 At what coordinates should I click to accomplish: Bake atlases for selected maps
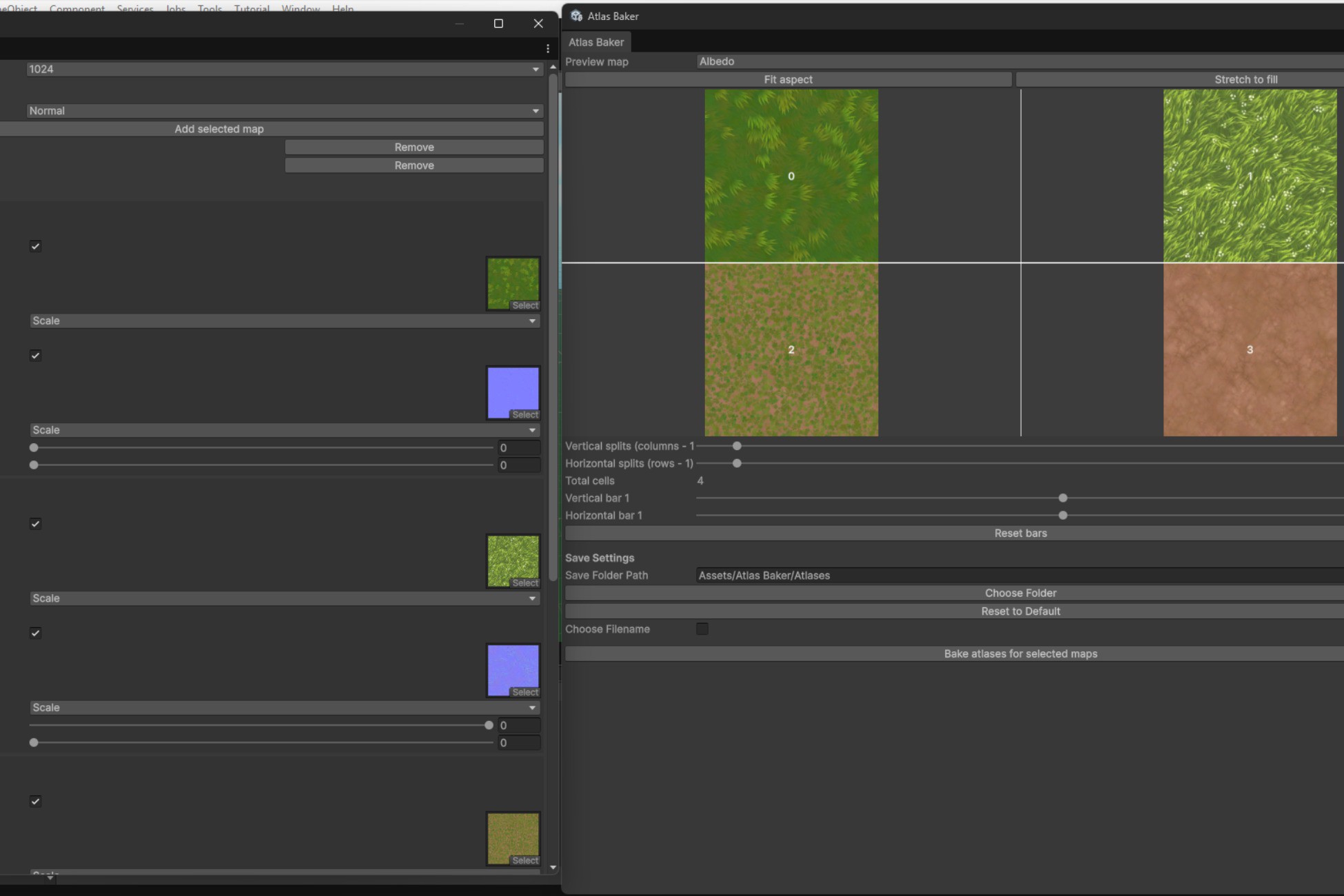point(1020,653)
